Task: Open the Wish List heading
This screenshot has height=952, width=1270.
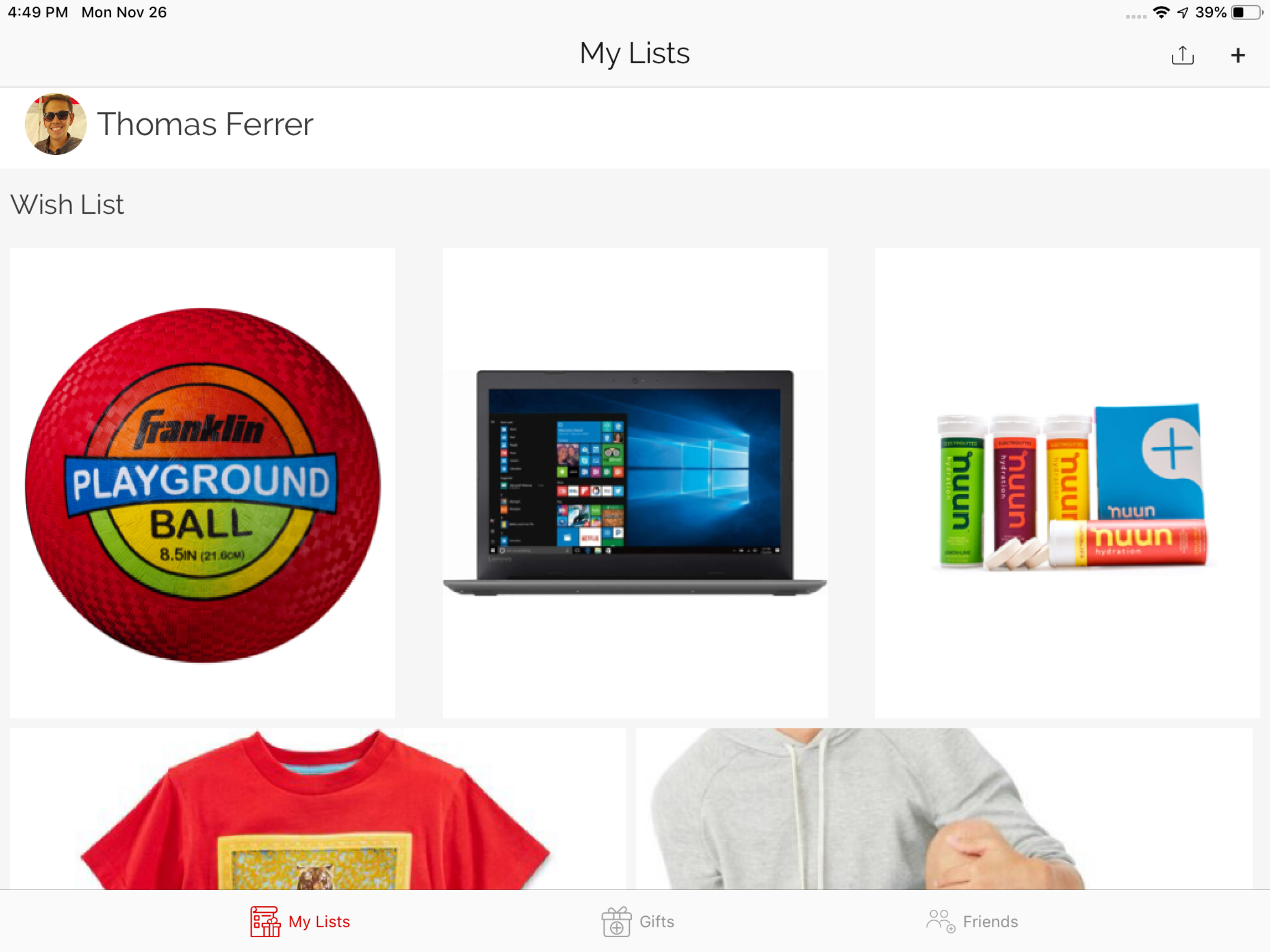Action: 67,205
